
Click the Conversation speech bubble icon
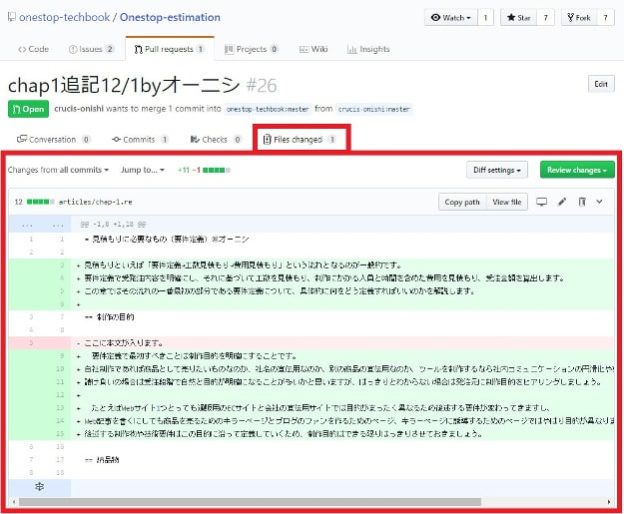pyautogui.click(x=21, y=139)
